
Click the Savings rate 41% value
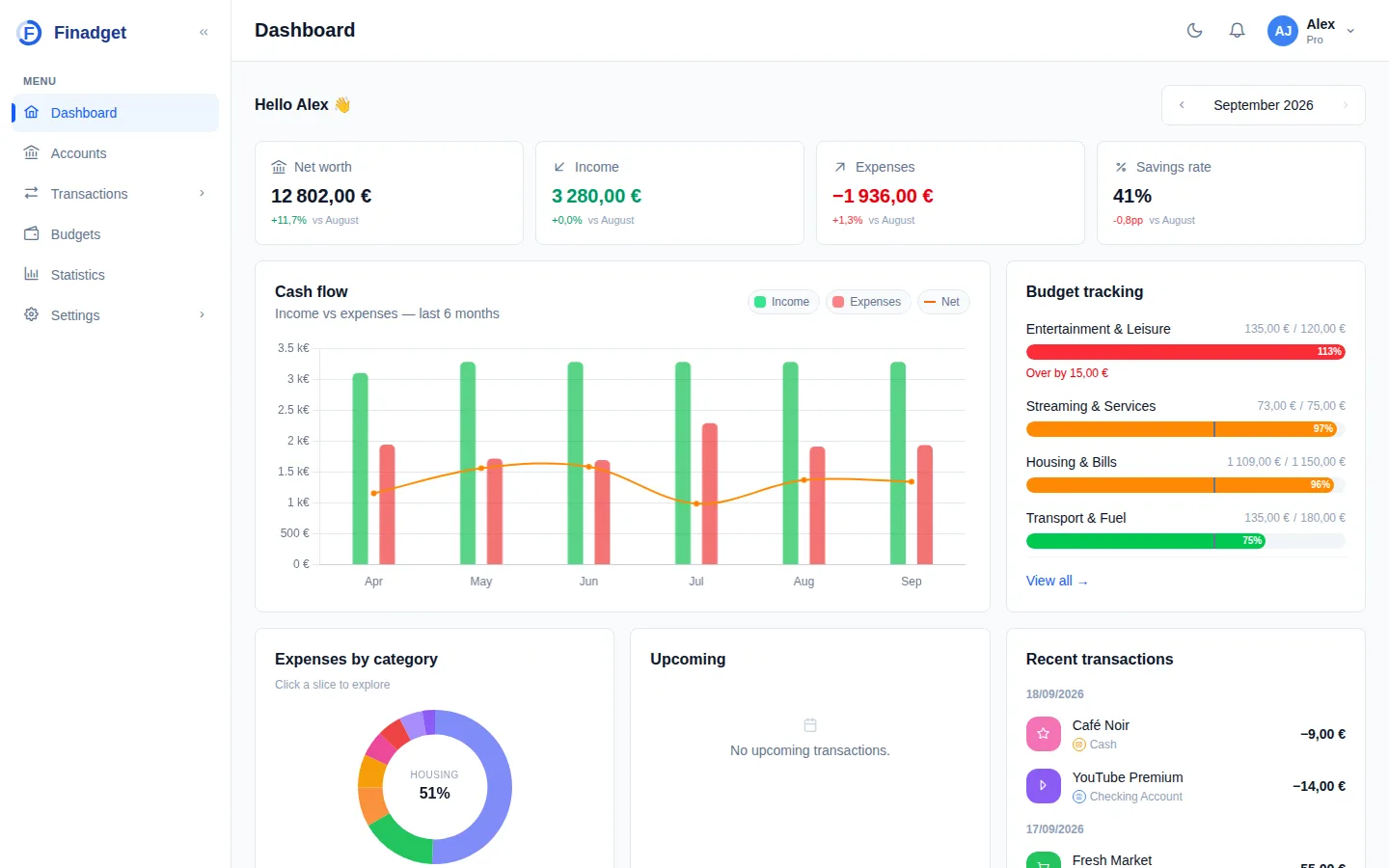click(1132, 196)
